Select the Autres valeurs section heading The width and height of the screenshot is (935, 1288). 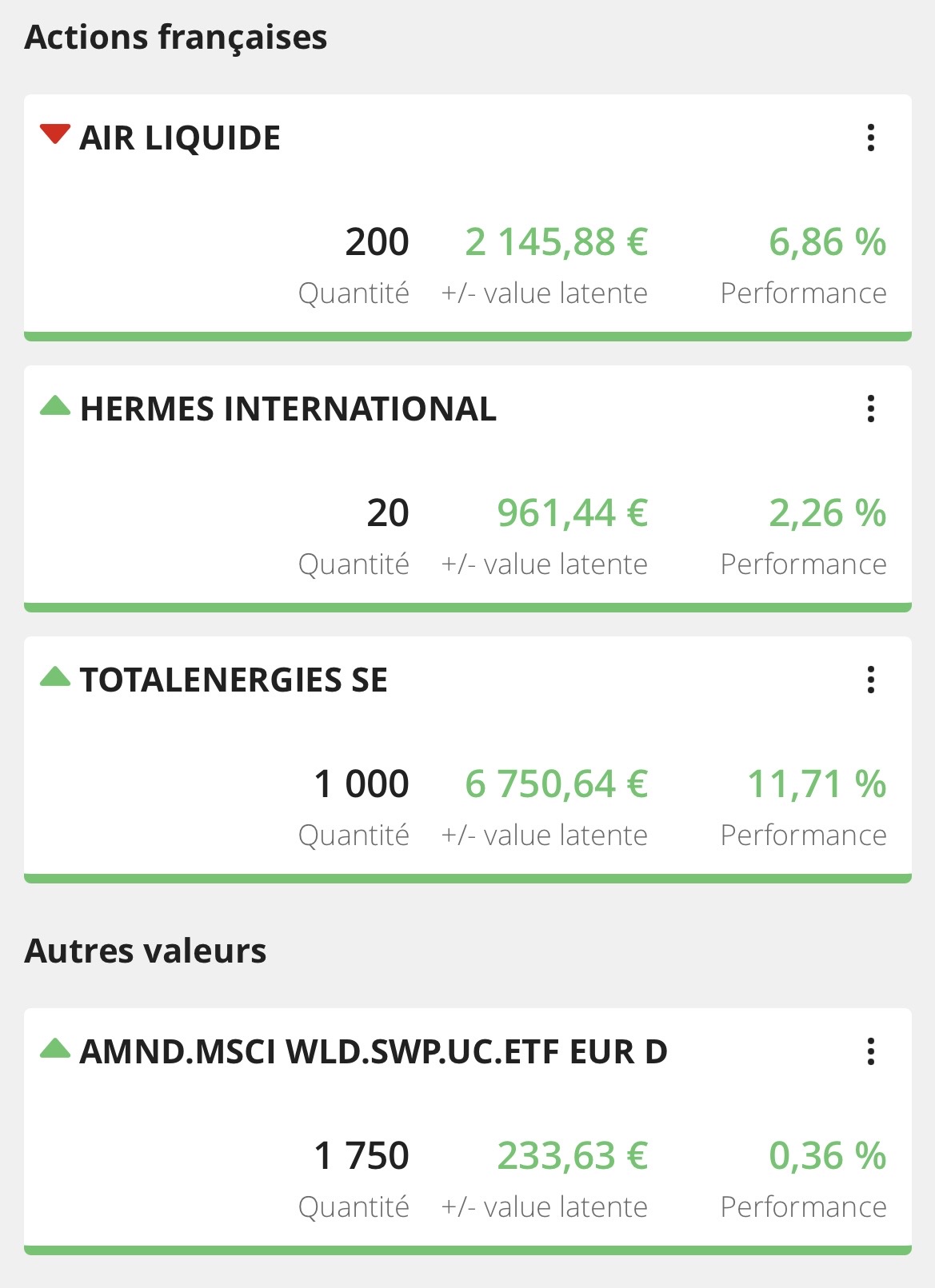146,951
